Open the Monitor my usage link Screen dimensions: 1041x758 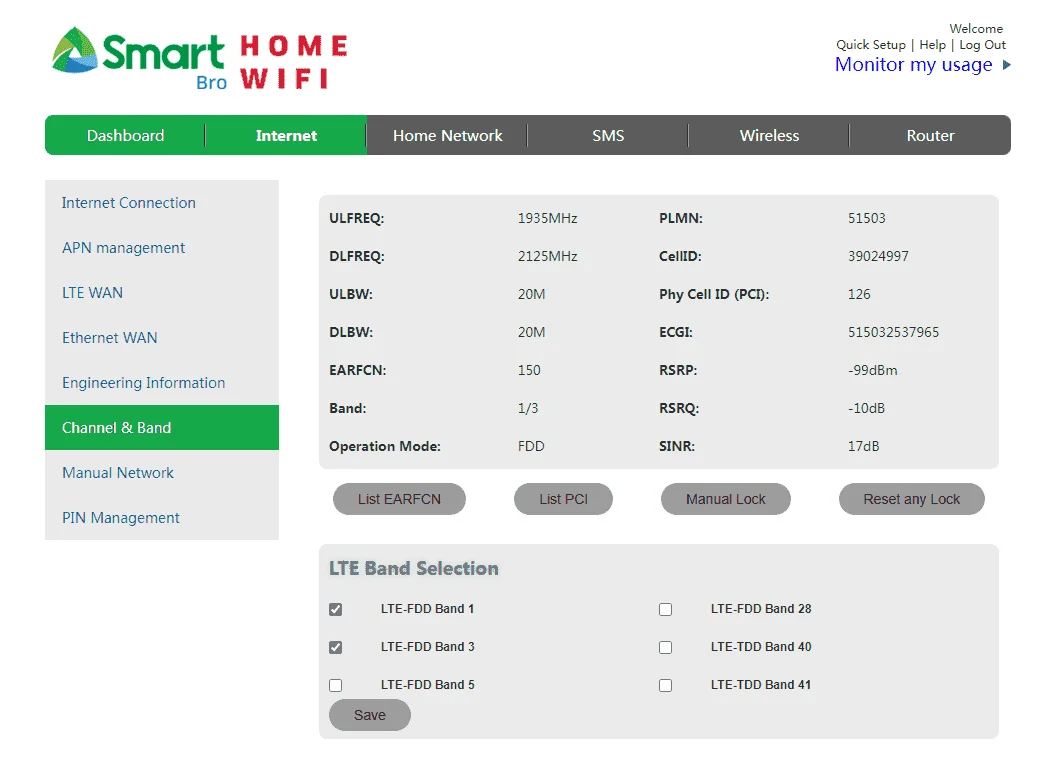[914, 65]
